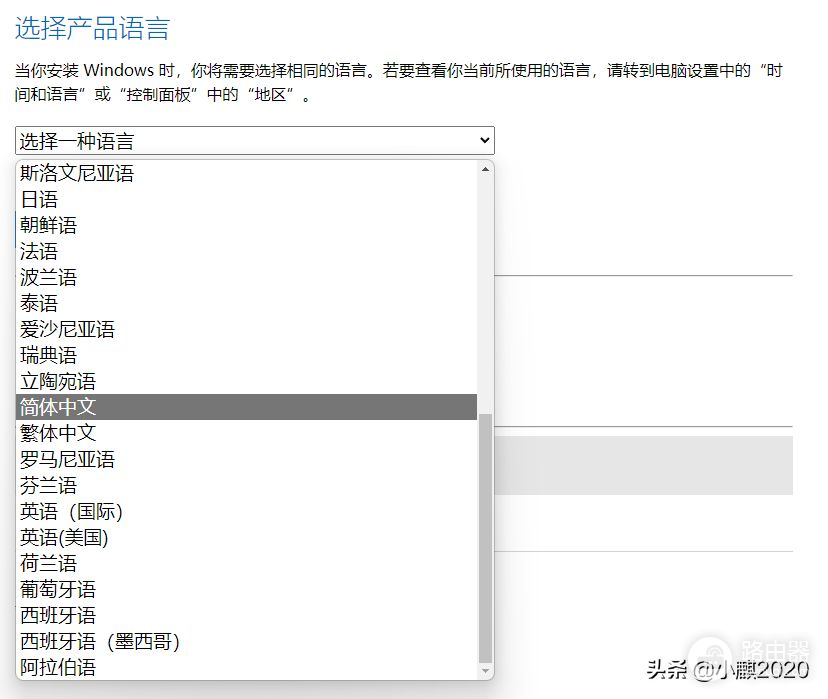The height and width of the screenshot is (699, 828).
Task: Select the 朝鲜语 option
Action: pyautogui.click(x=246, y=225)
